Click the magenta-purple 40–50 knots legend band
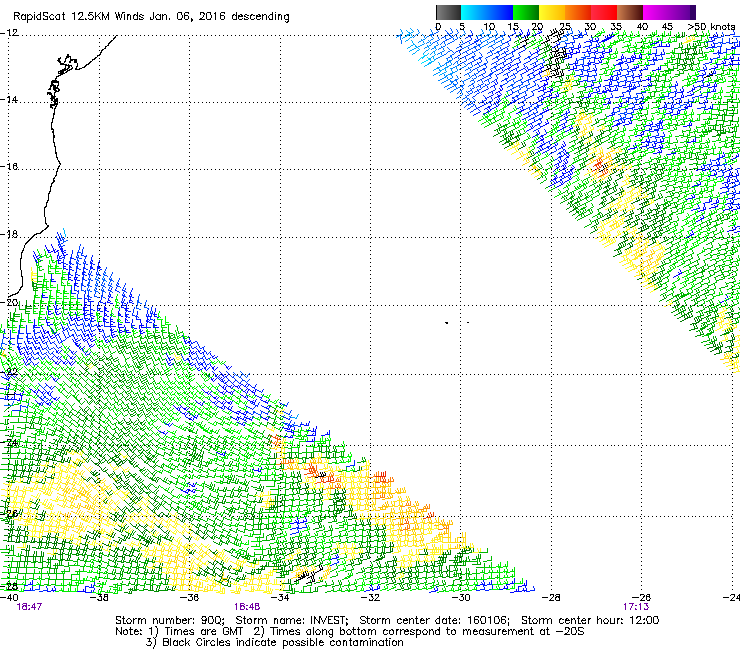The image size is (740, 650). click(x=669, y=12)
